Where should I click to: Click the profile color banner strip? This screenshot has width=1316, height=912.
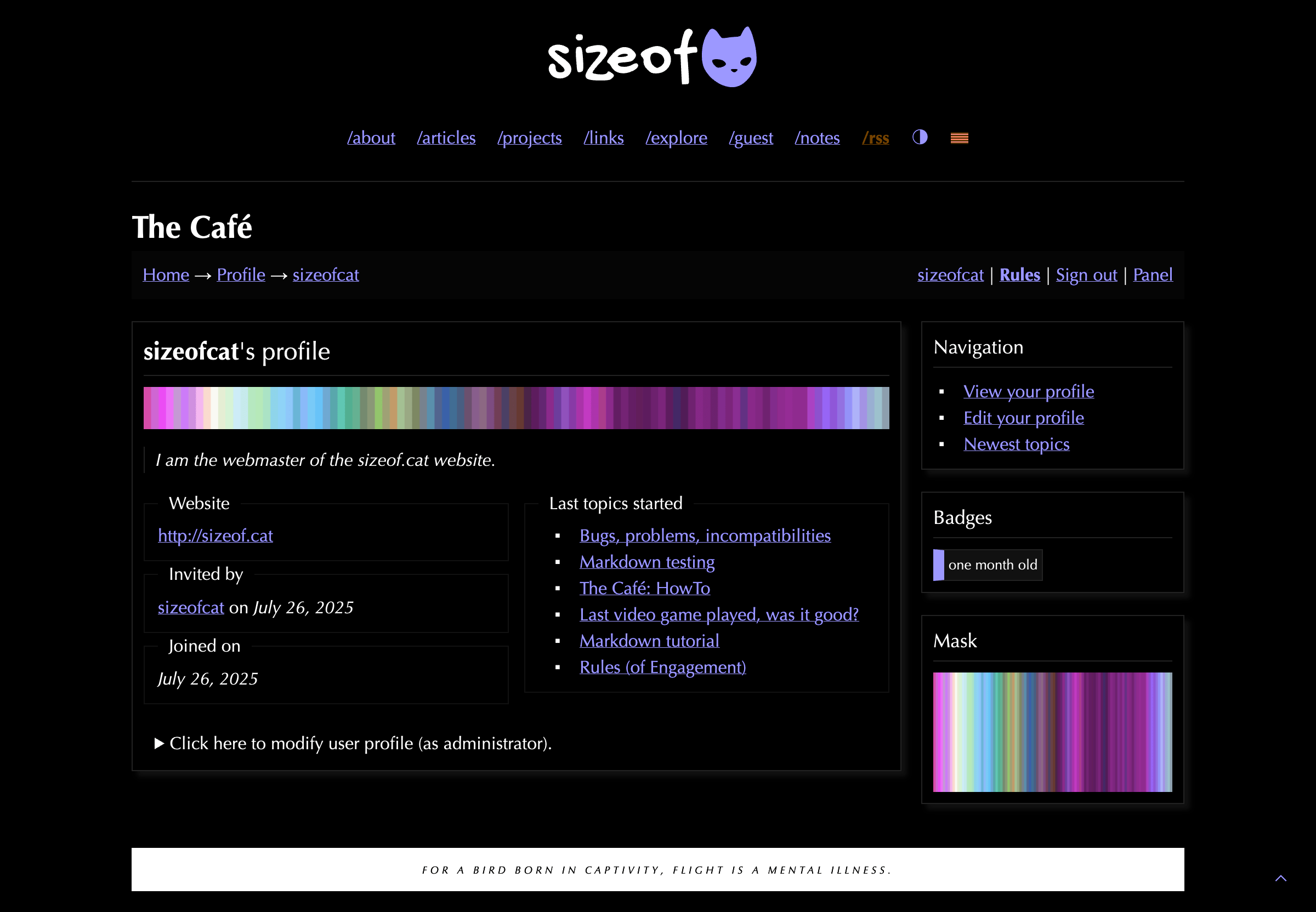coord(515,407)
